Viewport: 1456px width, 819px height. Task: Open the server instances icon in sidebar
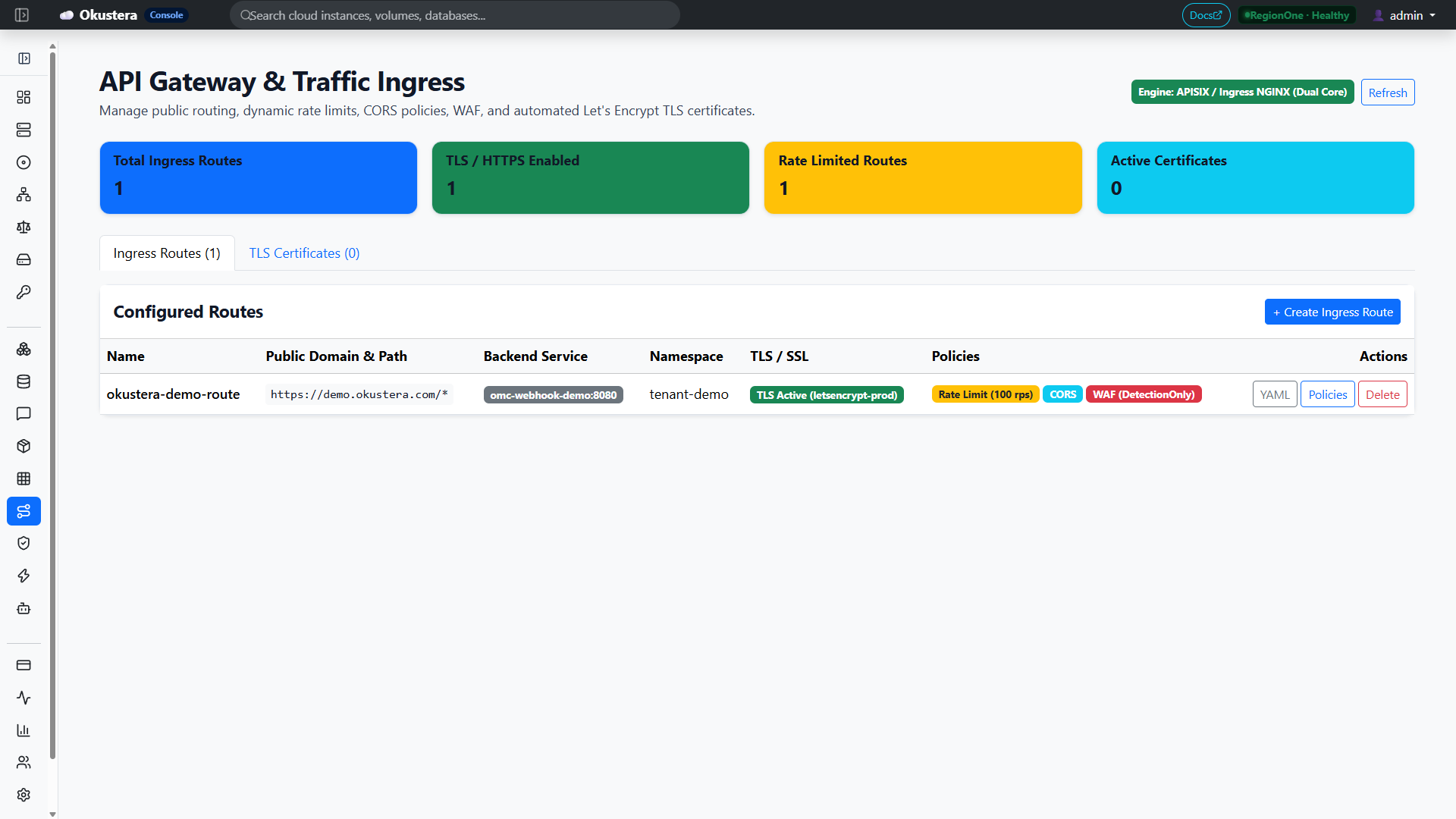click(x=24, y=130)
